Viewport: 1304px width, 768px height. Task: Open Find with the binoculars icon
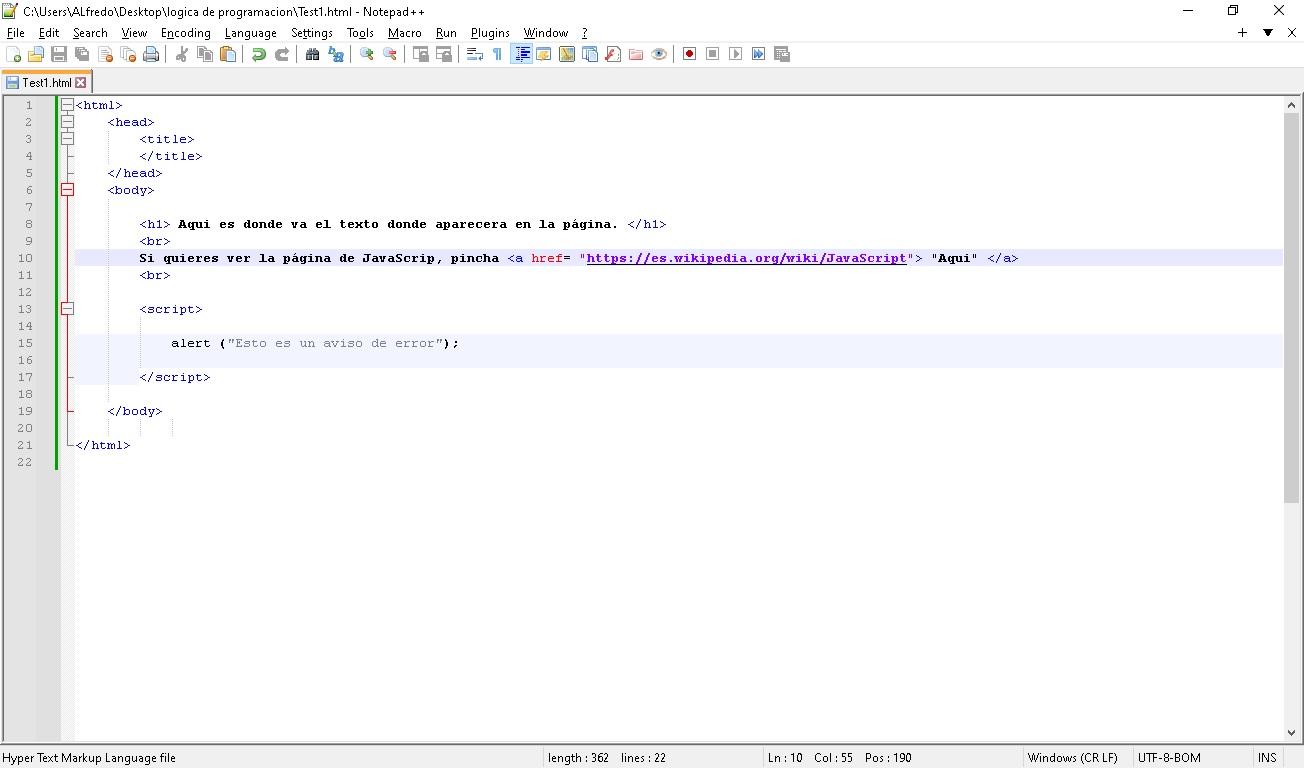coord(312,54)
